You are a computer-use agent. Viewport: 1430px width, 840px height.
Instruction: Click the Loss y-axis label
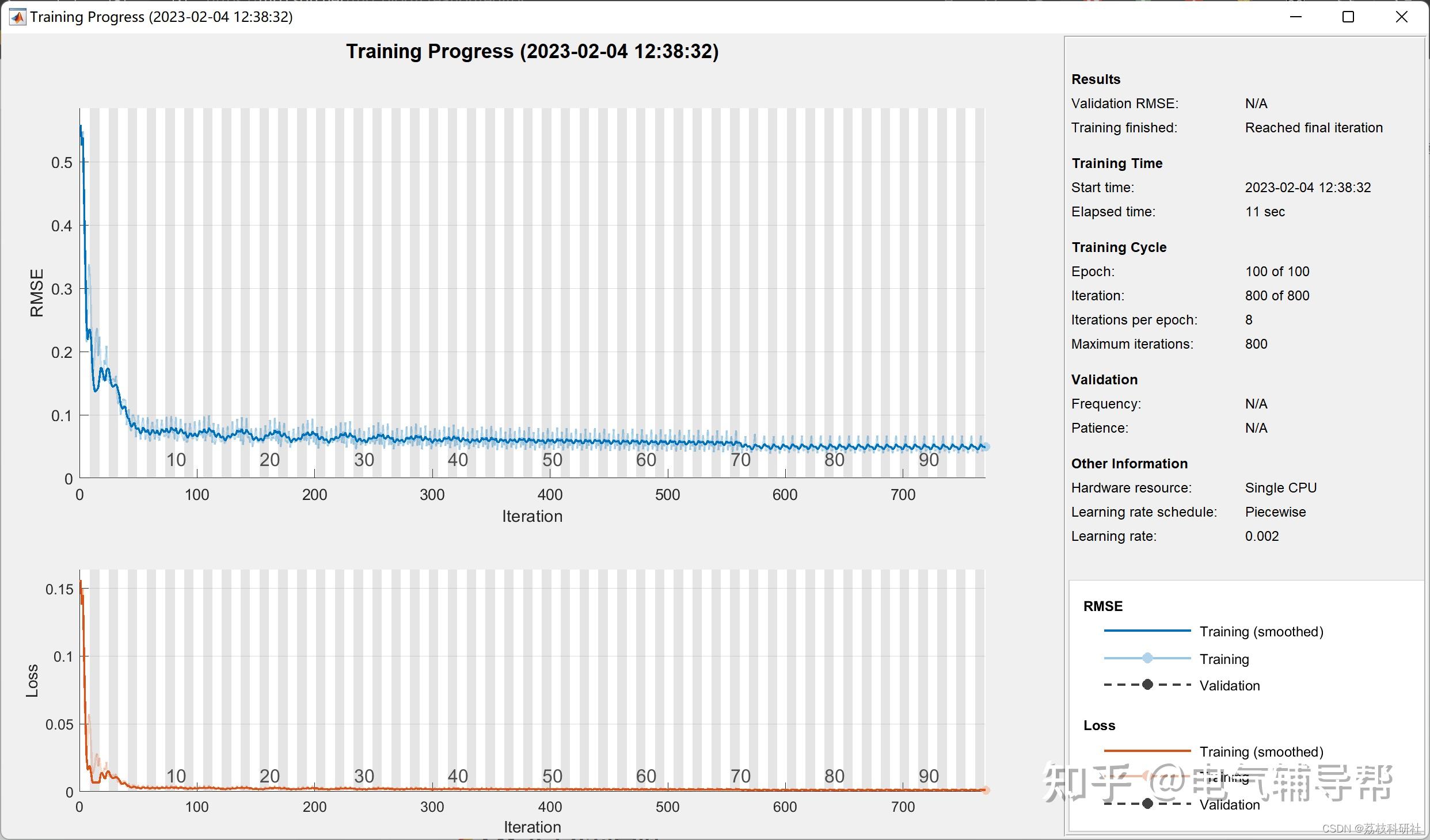pyautogui.click(x=32, y=681)
